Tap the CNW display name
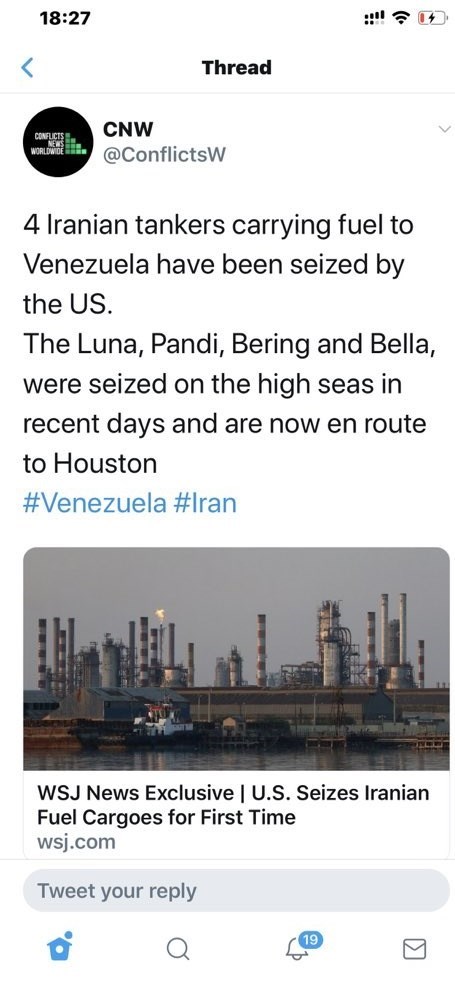This screenshot has height=983, width=455. coord(128,129)
